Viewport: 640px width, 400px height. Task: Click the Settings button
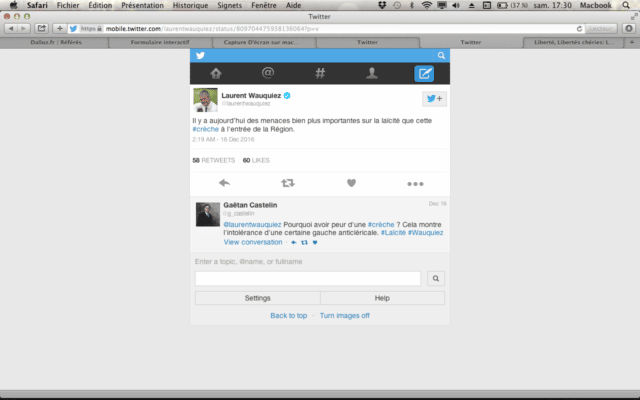click(258, 298)
